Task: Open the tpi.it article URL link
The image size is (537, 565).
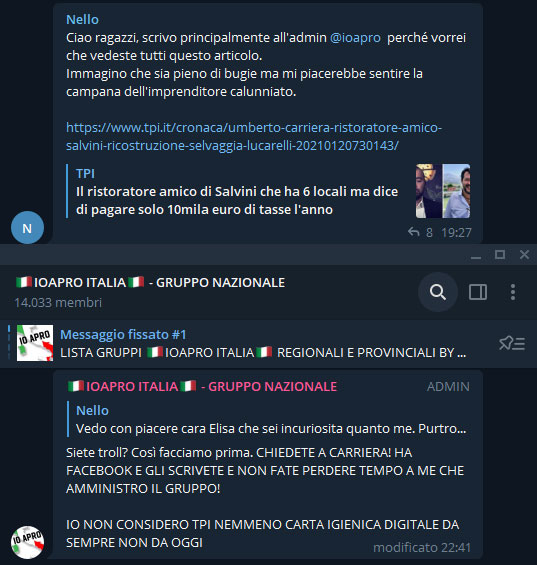Action: tap(254, 137)
